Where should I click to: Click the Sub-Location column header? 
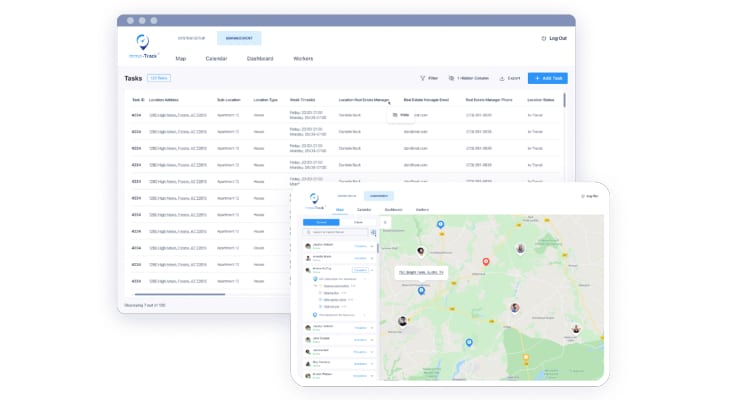click(x=229, y=100)
